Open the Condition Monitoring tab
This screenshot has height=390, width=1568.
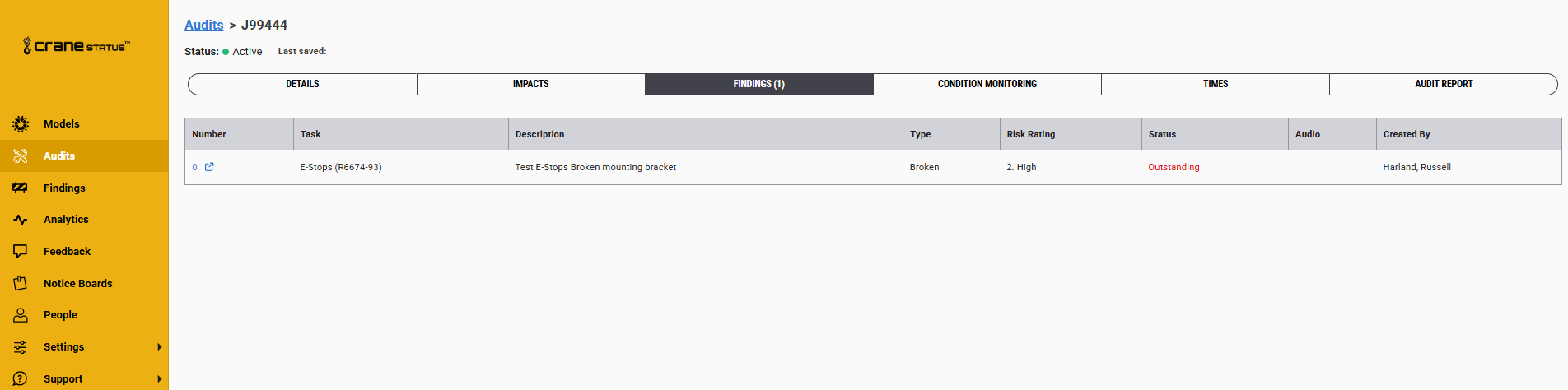987,84
